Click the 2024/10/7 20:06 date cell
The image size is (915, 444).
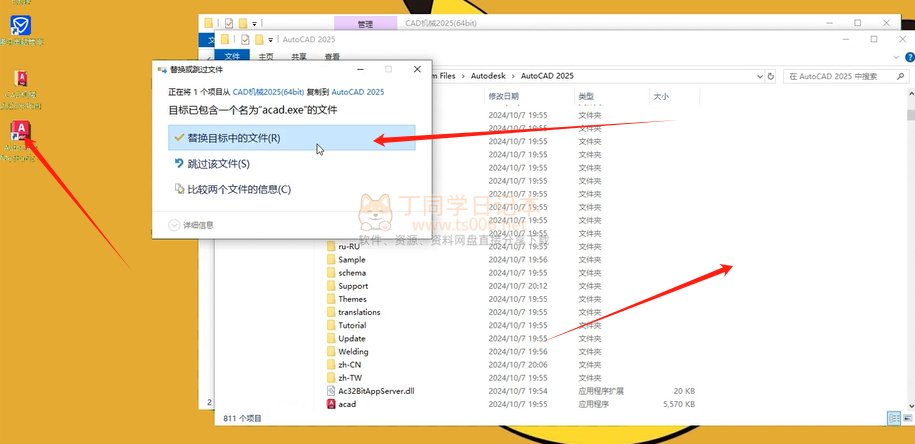coord(518,365)
